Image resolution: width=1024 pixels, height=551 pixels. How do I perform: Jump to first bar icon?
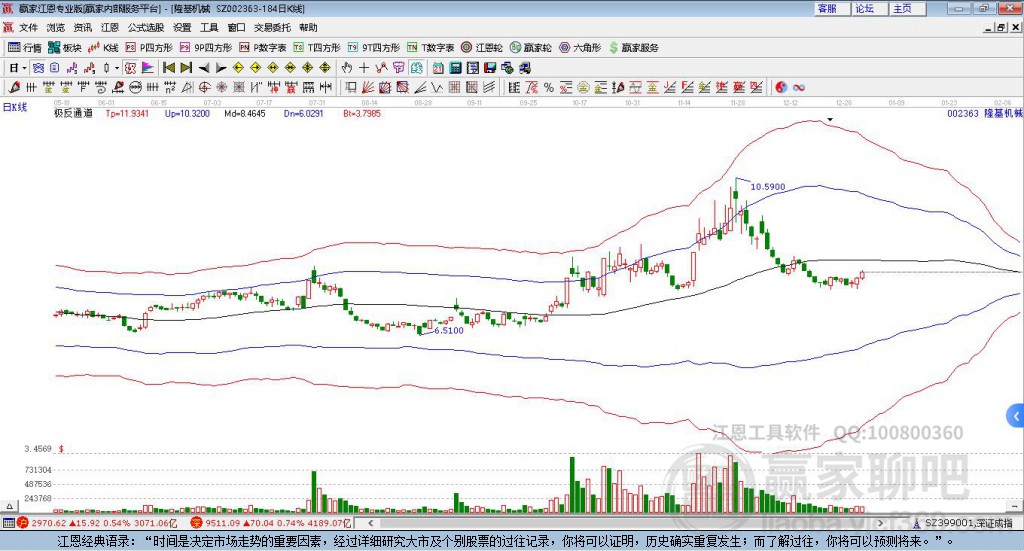pos(168,68)
